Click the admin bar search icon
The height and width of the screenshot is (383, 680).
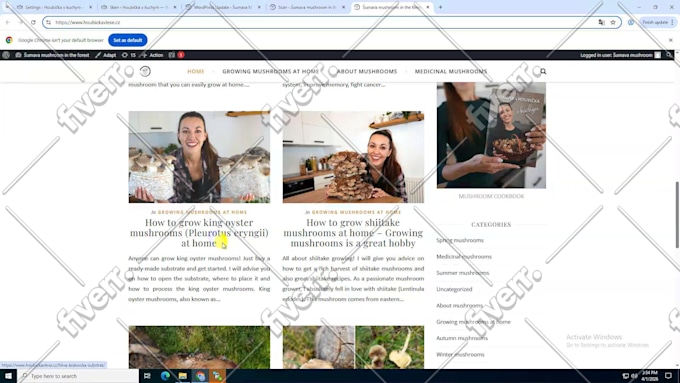[669, 55]
